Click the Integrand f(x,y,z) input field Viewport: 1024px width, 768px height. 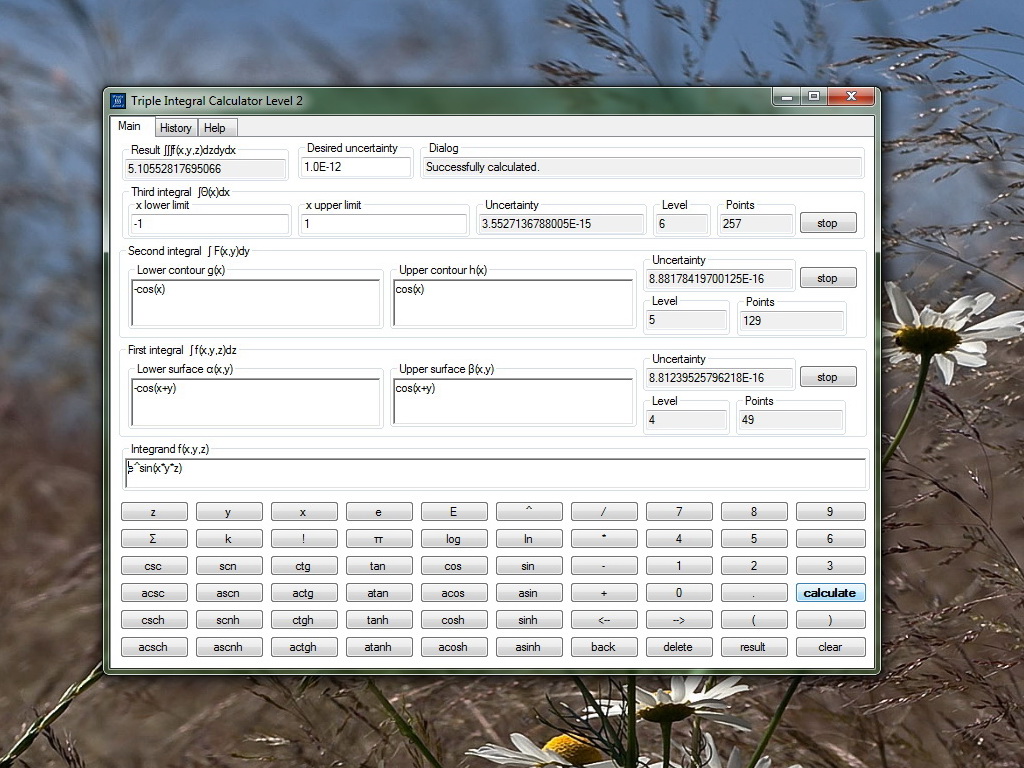(495, 473)
